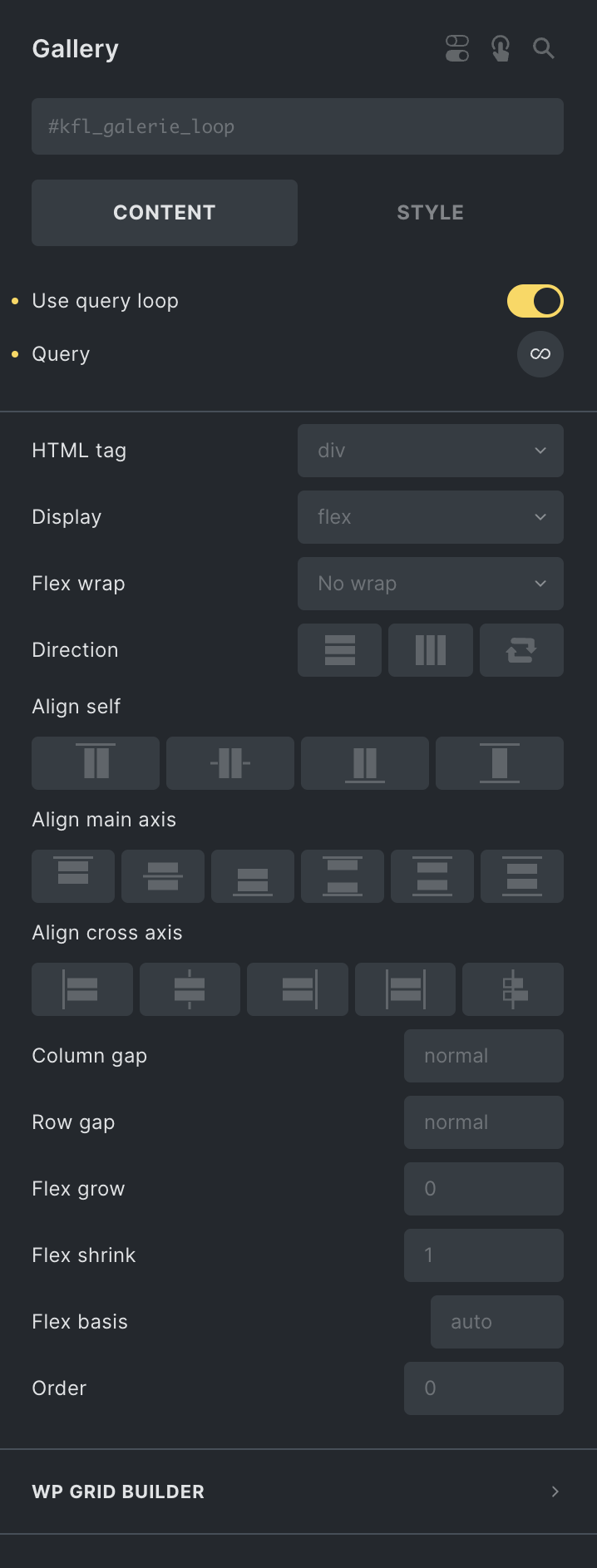Select Align self center icon
This screenshot has height=1568, width=597.
tap(230, 763)
